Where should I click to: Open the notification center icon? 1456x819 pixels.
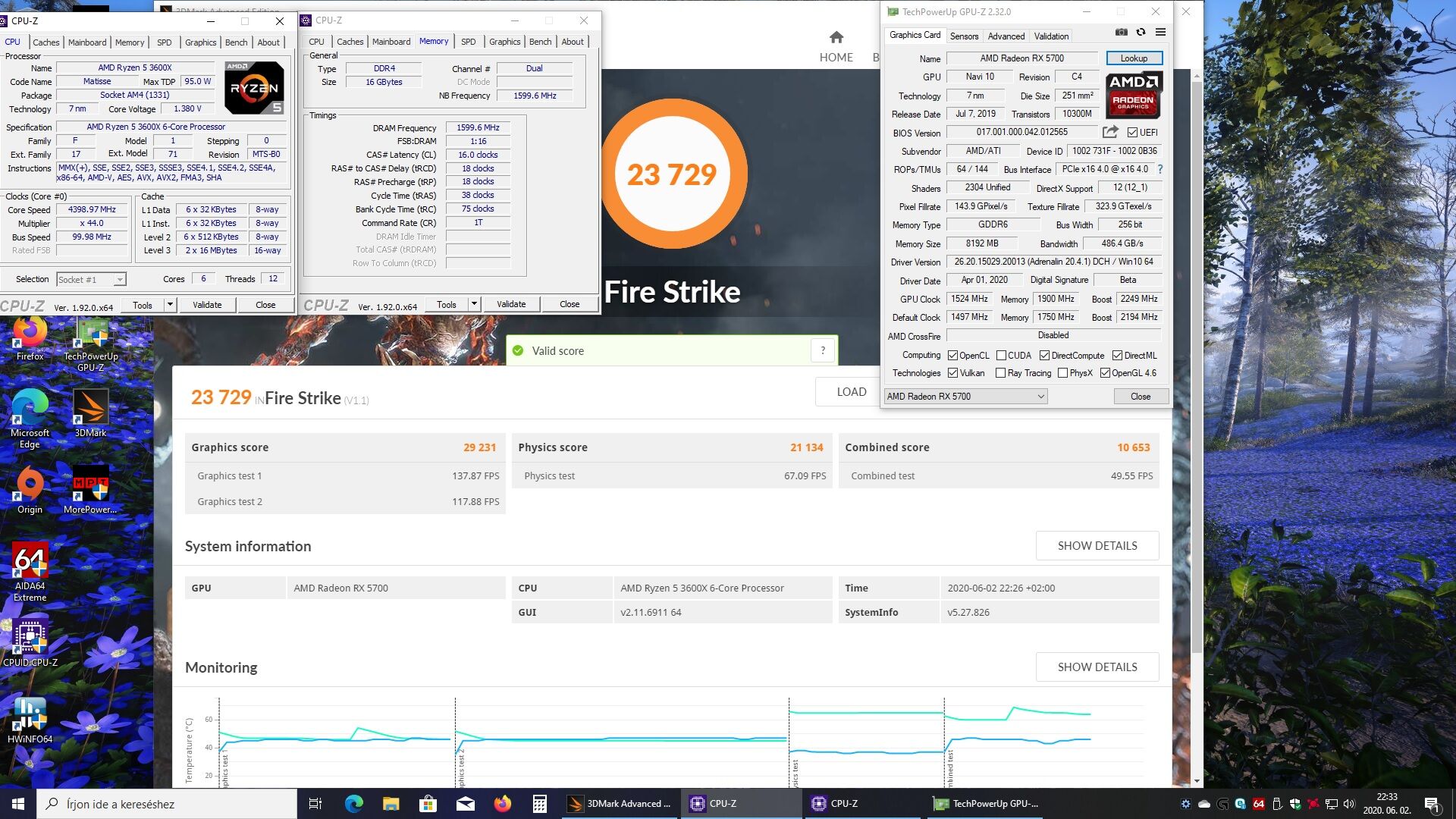pyautogui.click(x=1432, y=804)
